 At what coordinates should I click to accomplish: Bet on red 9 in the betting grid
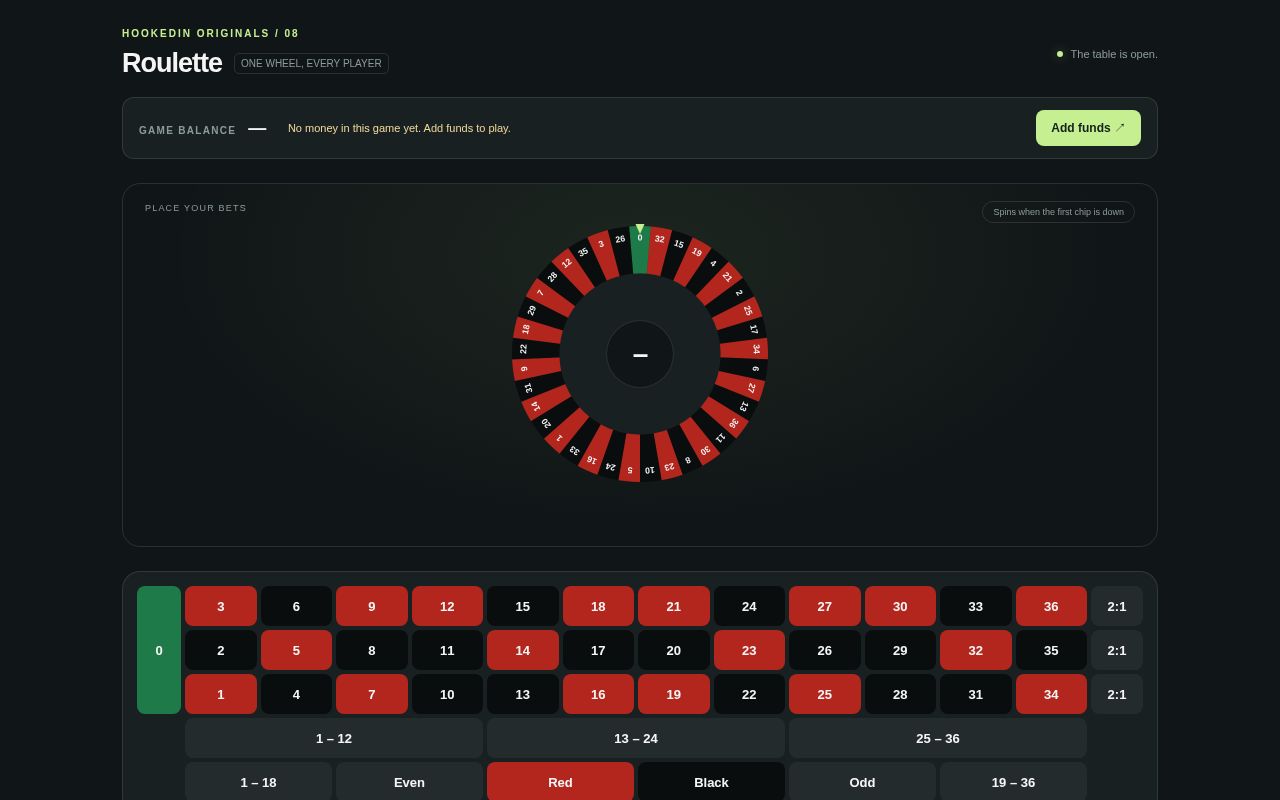click(372, 606)
